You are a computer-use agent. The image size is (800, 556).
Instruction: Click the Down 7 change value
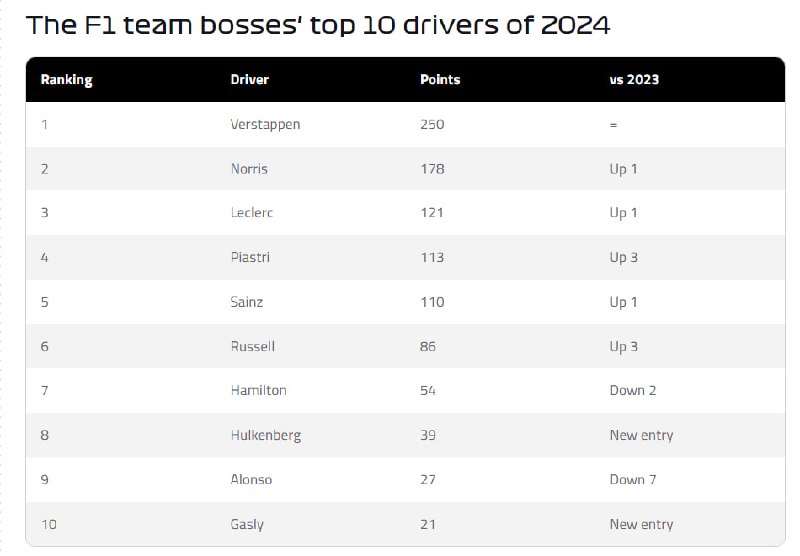(633, 479)
